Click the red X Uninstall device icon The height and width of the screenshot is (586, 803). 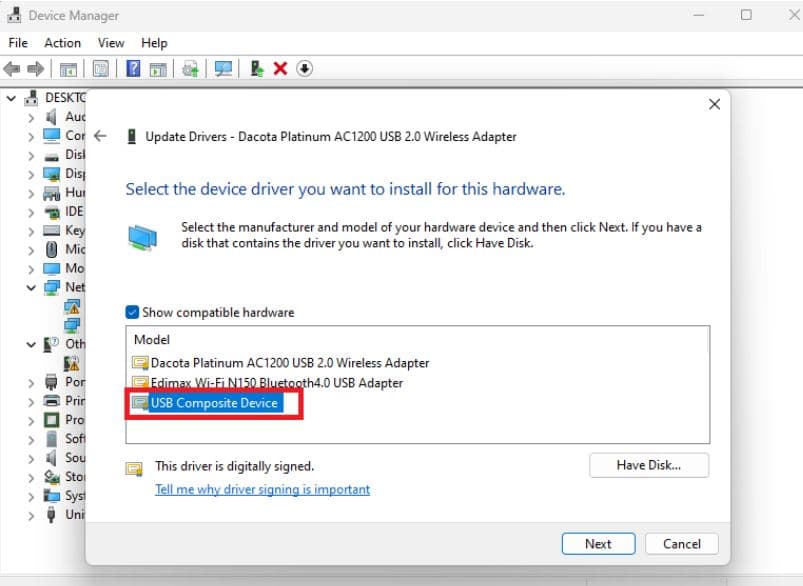click(280, 68)
